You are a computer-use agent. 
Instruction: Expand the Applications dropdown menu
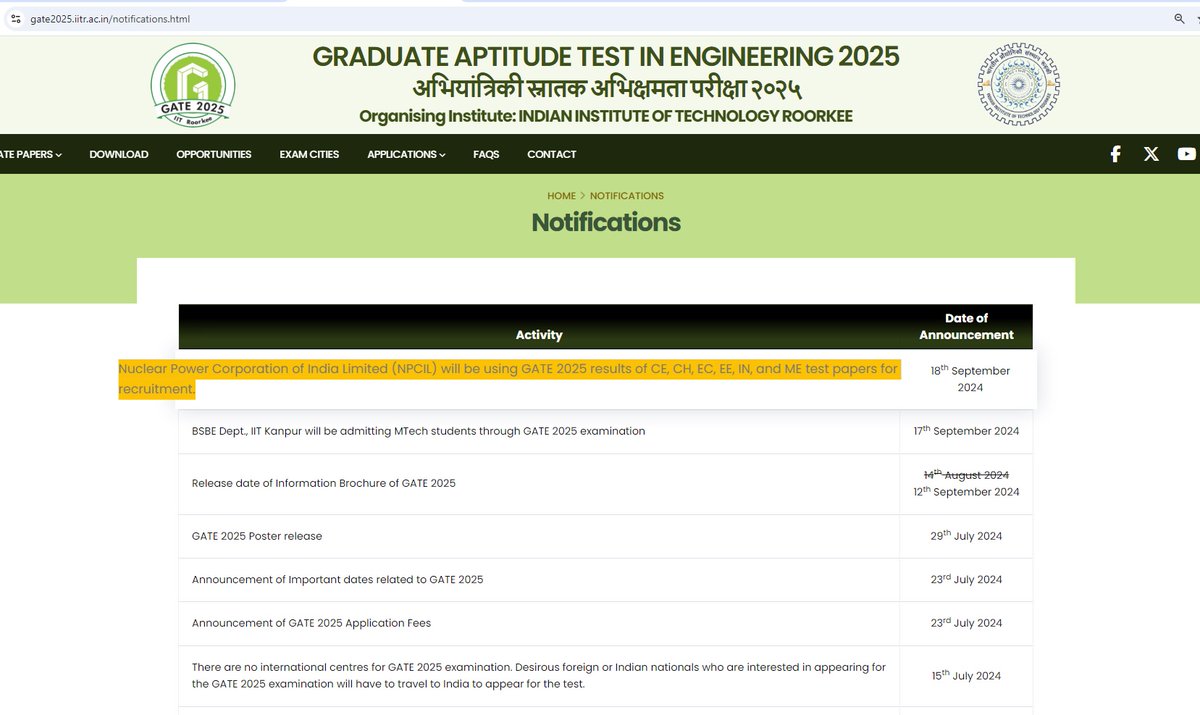pos(406,154)
